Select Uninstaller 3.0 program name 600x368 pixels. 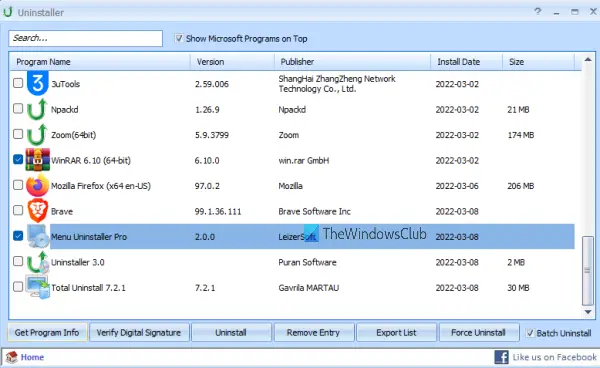point(78,262)
